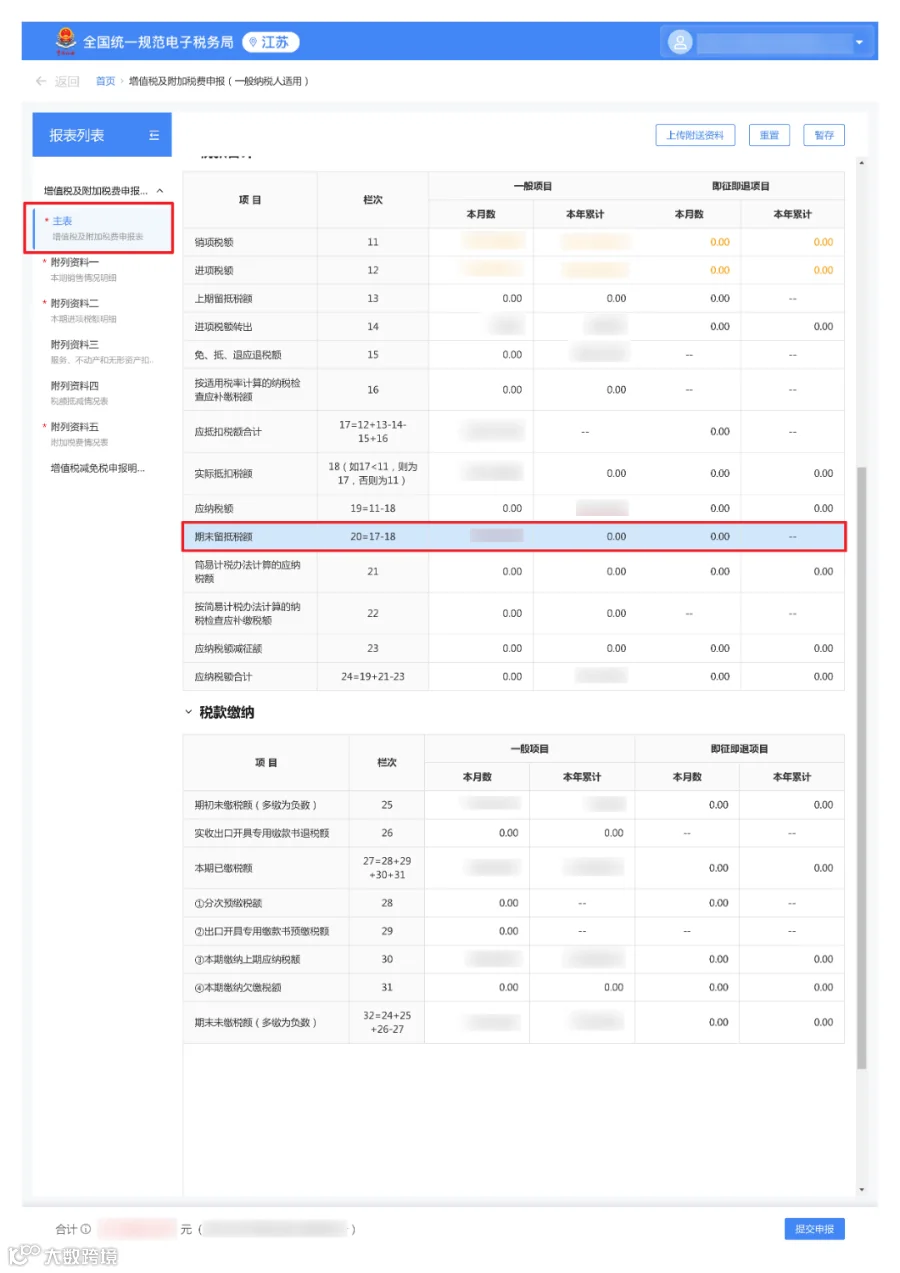Screen dimensions: 900x1273
Task: Click the 首页 breadcrumb link
Action: [x=105, y=81]
